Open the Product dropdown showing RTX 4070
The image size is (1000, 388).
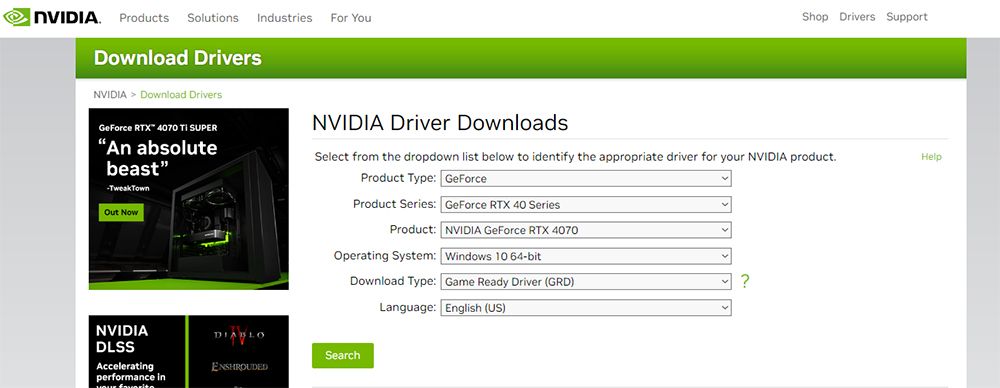pos(585,230)
